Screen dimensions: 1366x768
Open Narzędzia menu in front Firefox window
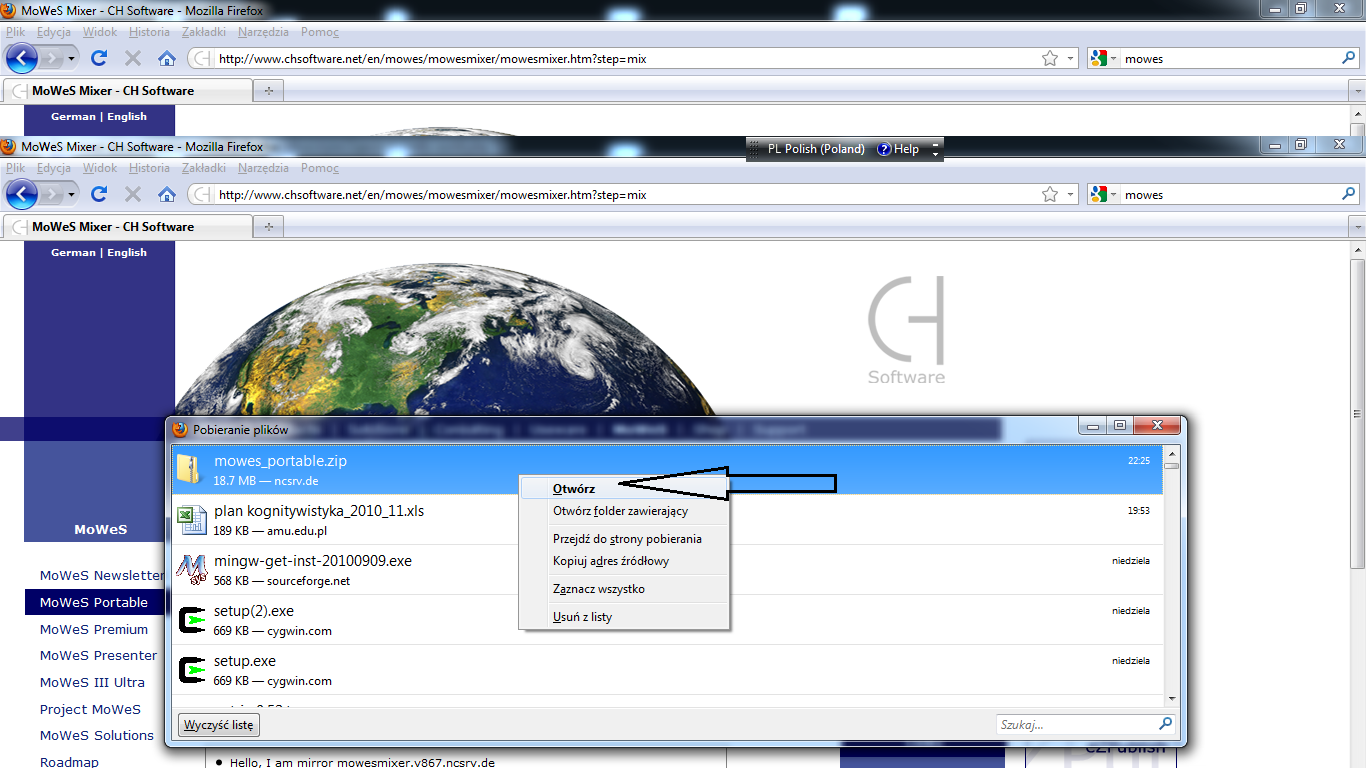click(x=263, y=168)
